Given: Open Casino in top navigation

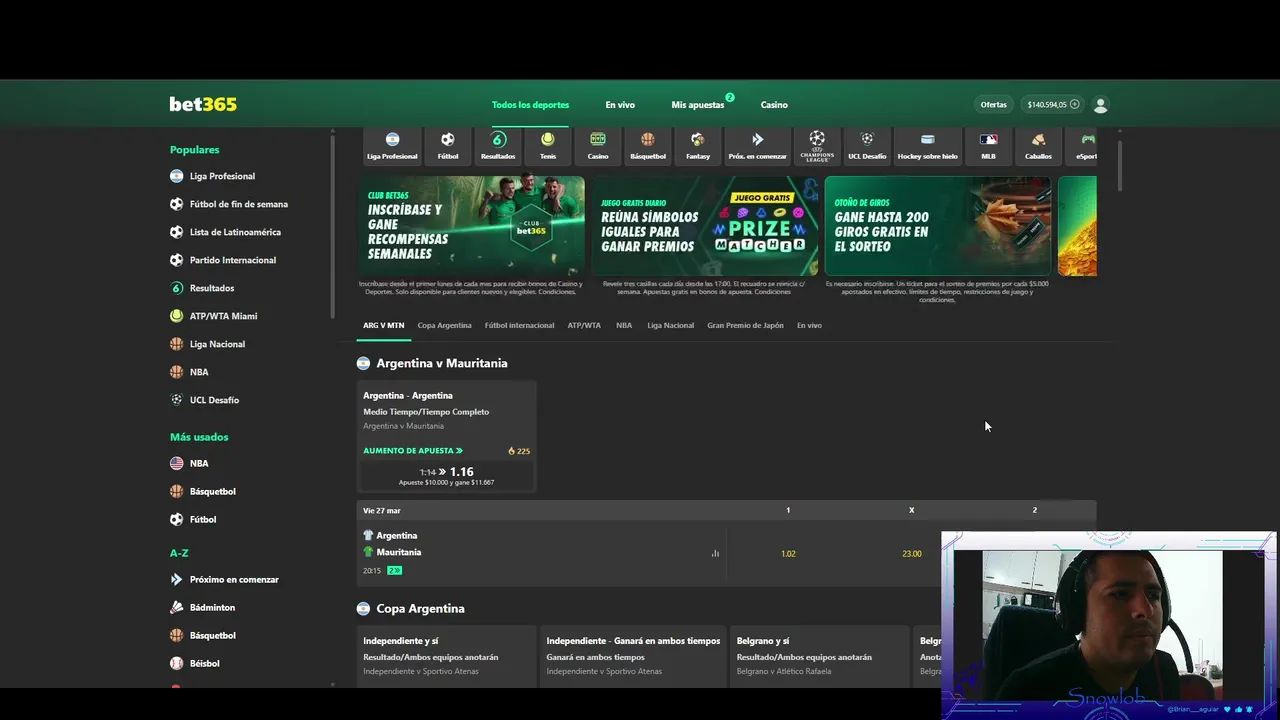Looking at the screenshot, I should coord(774,105).
